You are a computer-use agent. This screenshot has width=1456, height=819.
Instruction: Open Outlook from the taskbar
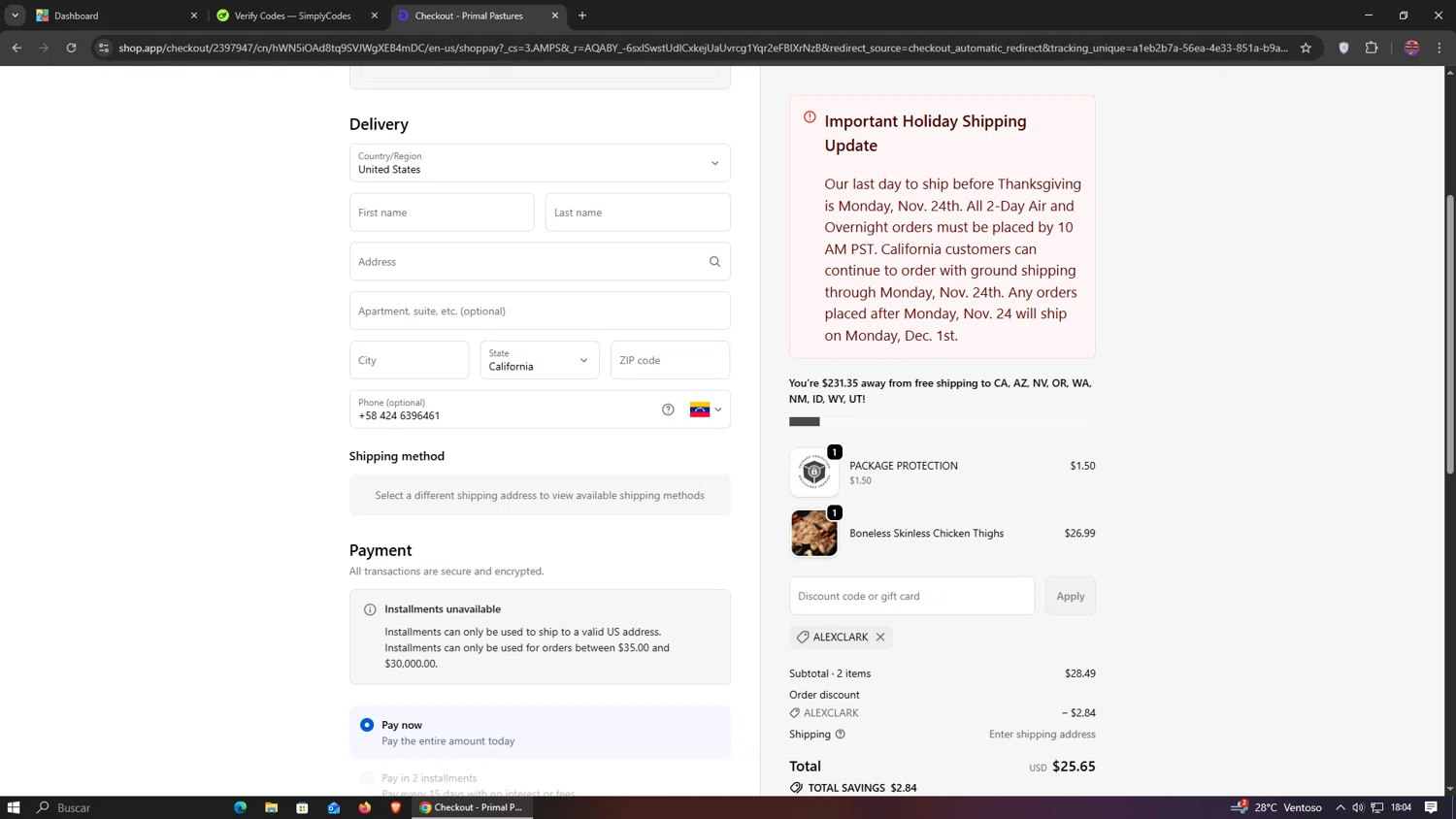(333, 807)
